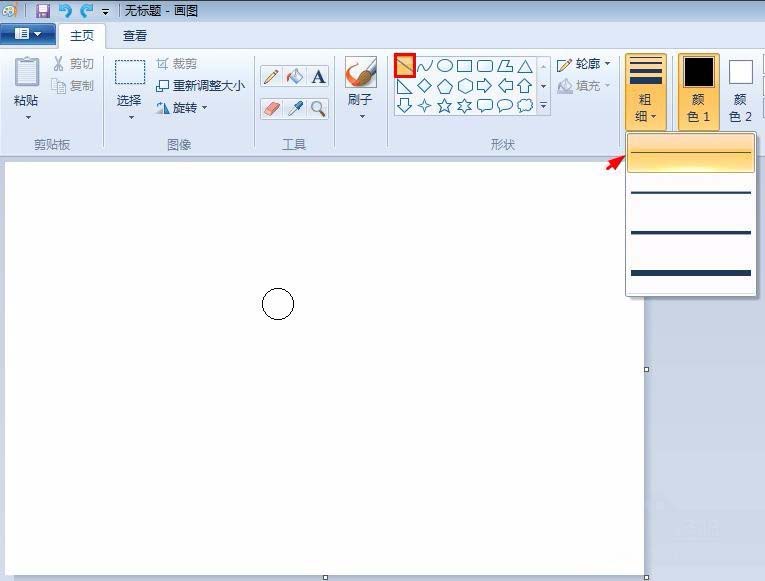This screenshot has height=581, width=765.
Task: Open the 旋转 rotate dropdown
Action: (181, 108)
